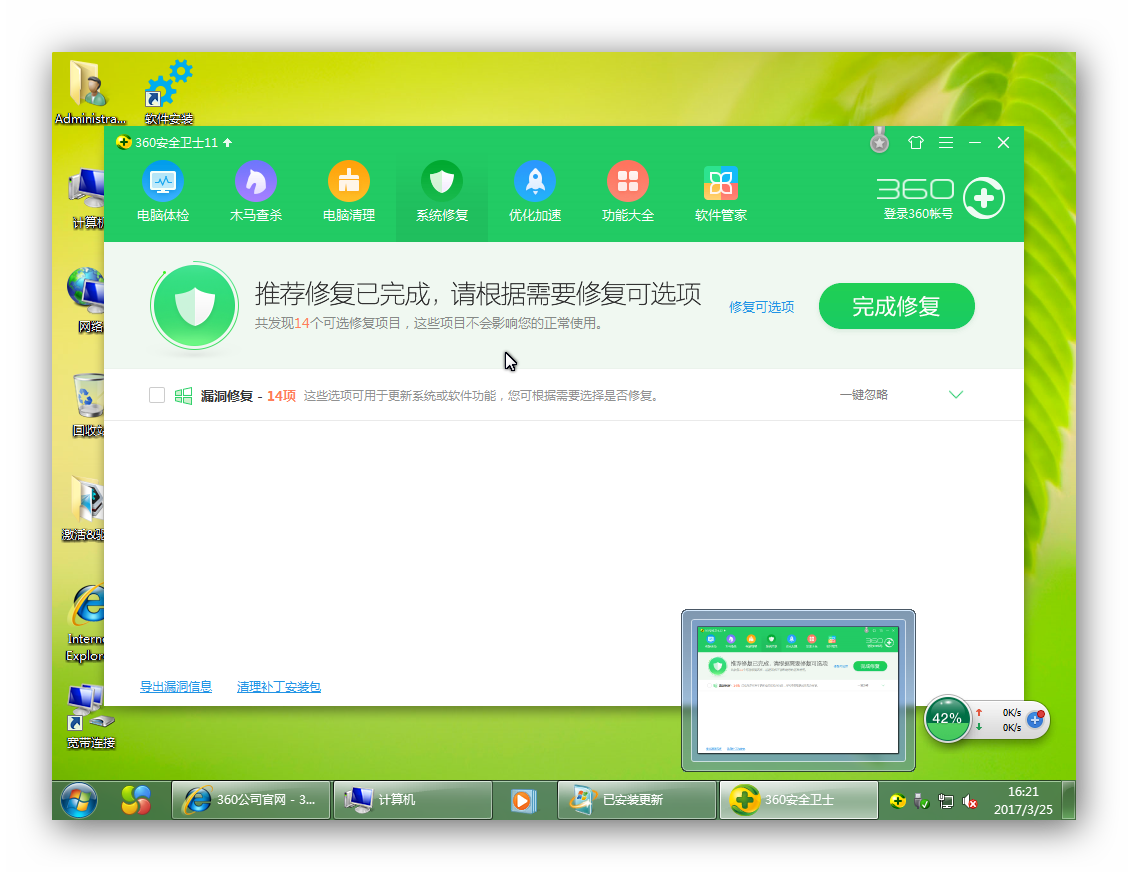Click the Show Desktop strip at taskbar end

click(x=1069, y=800)
